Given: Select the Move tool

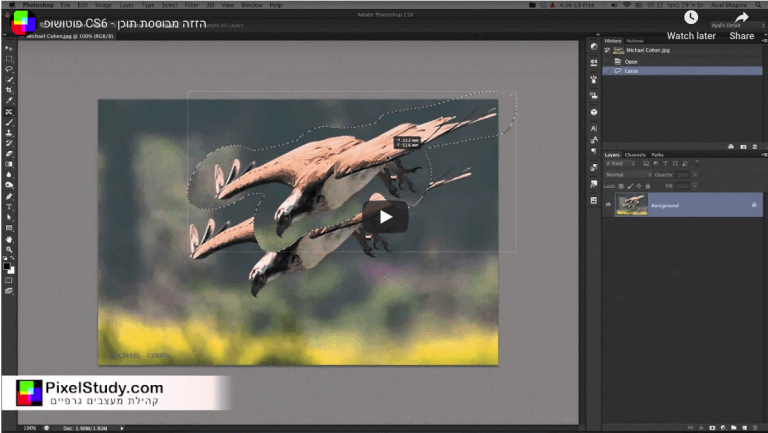Looking at the screenshot, I should point(9,48).
